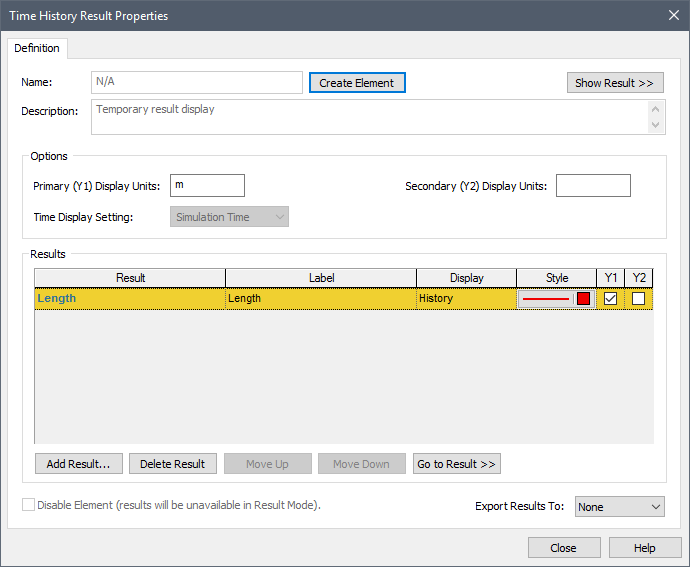
Task: Click the Result column header
Action: (x=130, y=278)
